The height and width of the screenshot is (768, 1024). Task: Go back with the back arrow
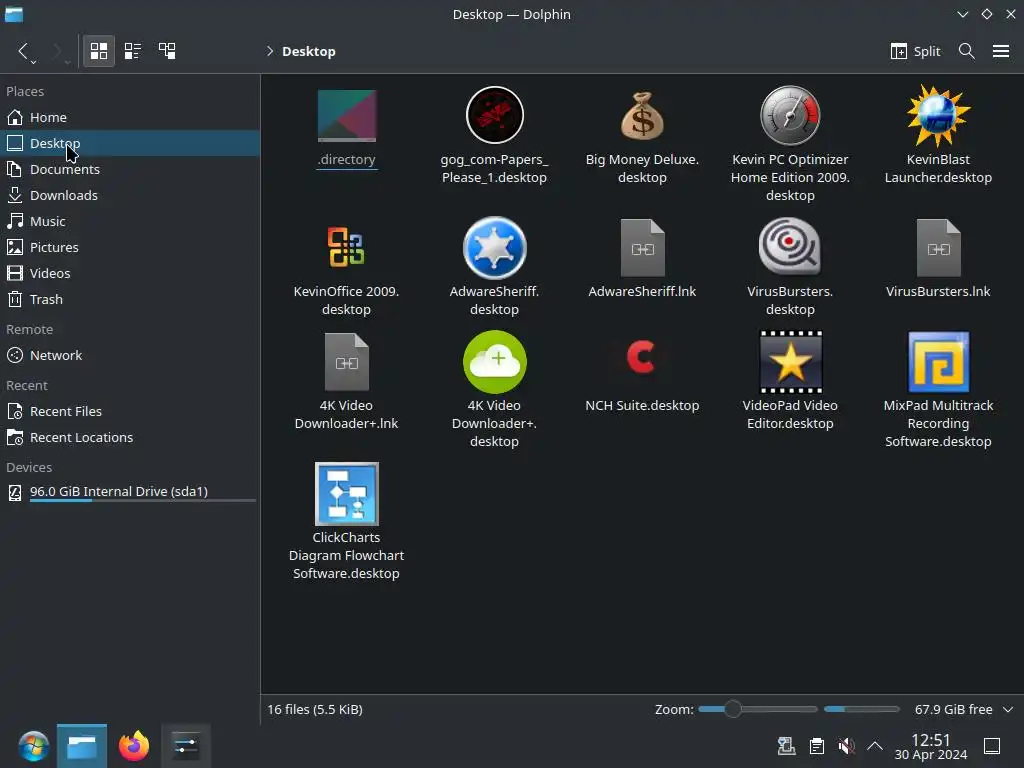[23, 51]
